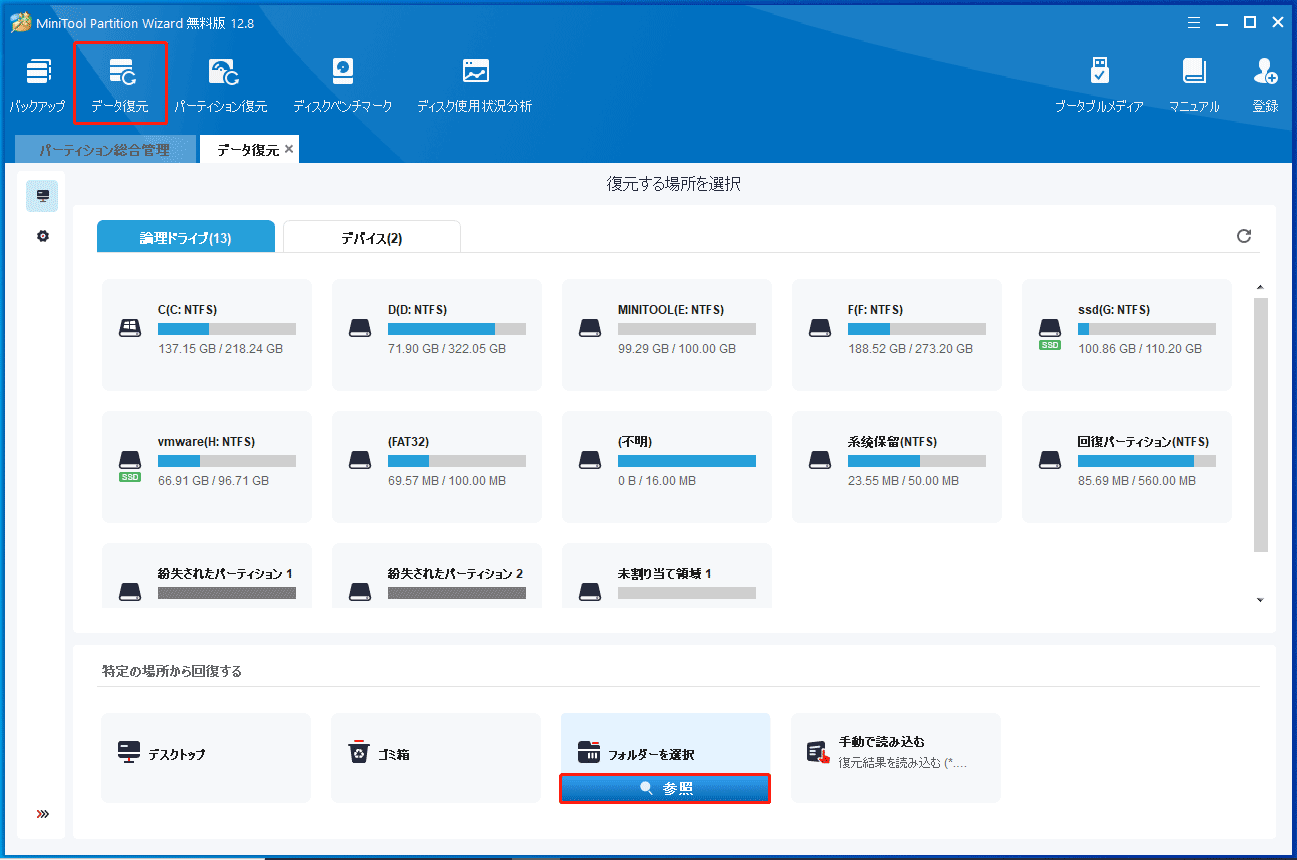1297x860 pixels.
Task: Open scan settings gear in sidebar
Action: pyautogui.click(x=42, y=237)
